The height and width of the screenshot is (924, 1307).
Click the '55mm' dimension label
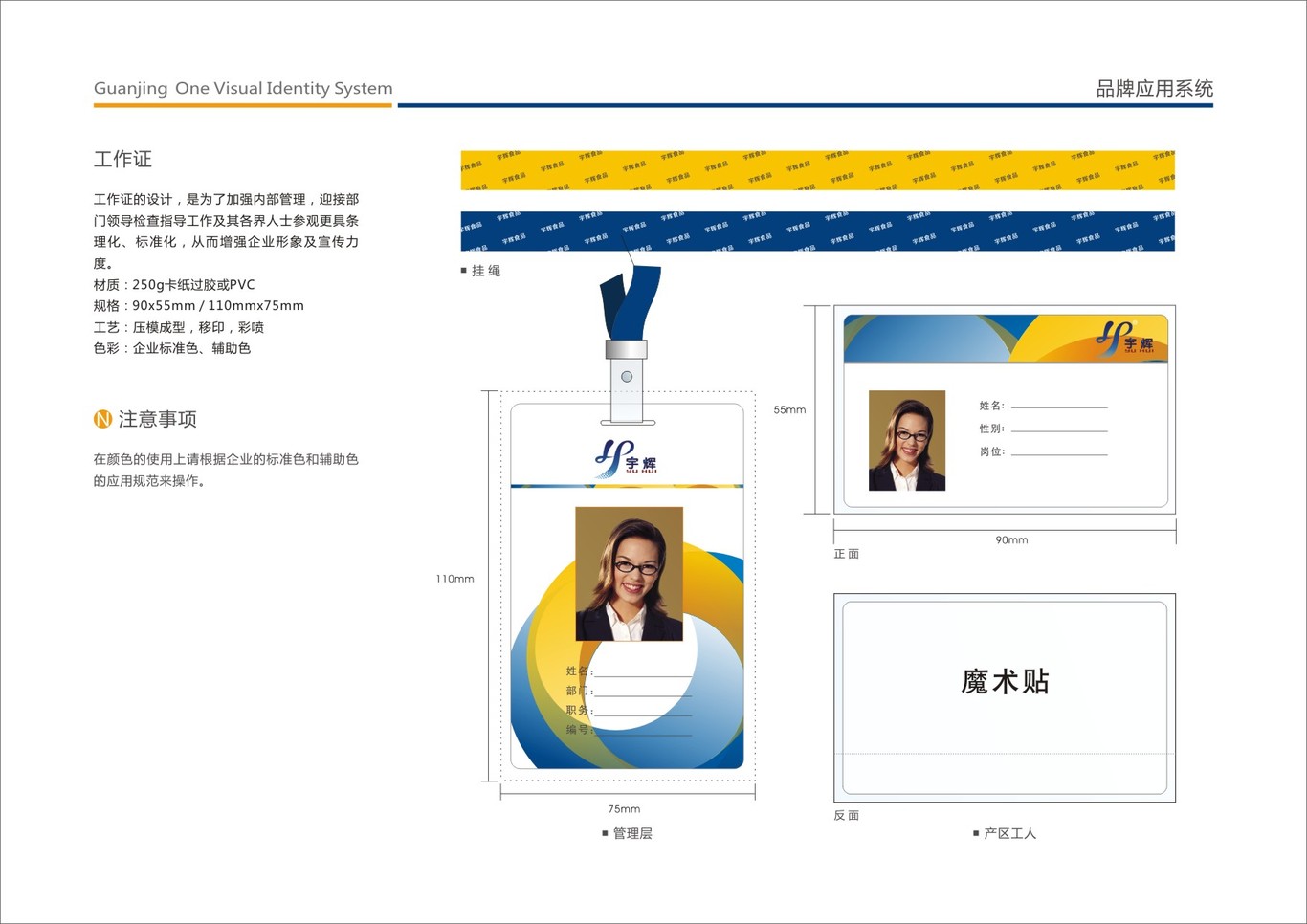789,409
